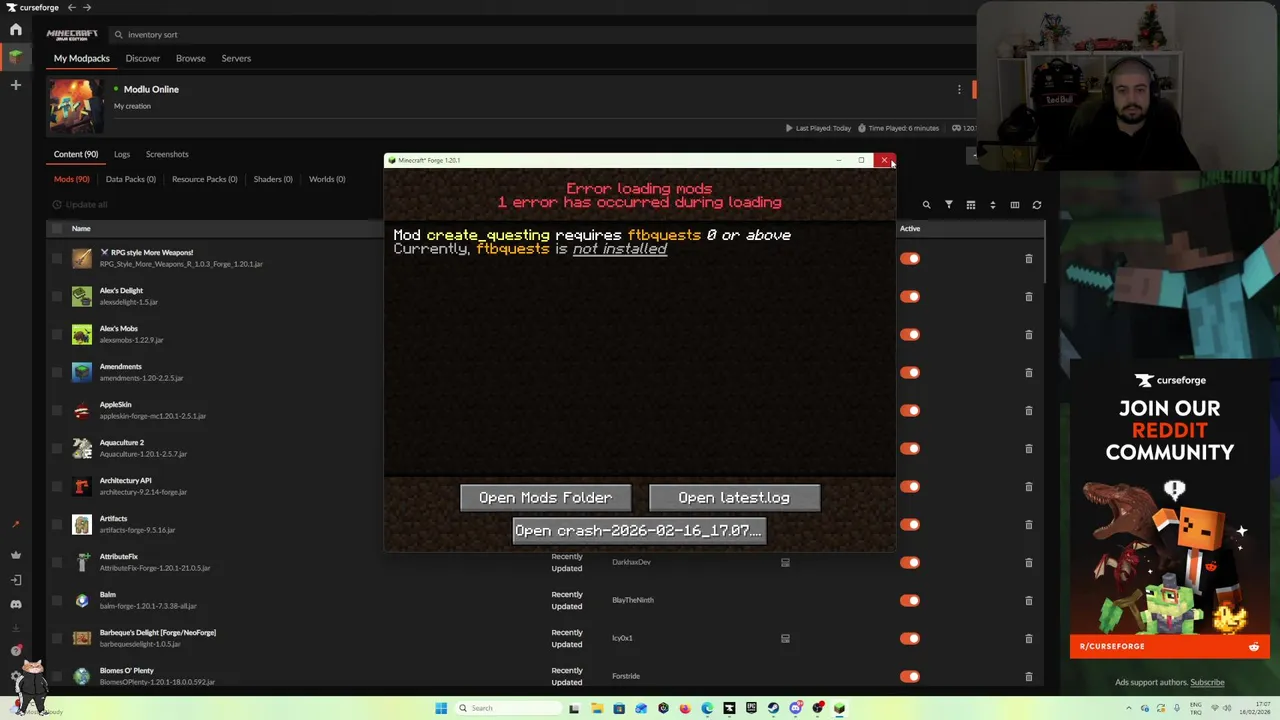Click the sign-in icon in sidebar
The image size is (1280, 720).
tap(15, 580)
